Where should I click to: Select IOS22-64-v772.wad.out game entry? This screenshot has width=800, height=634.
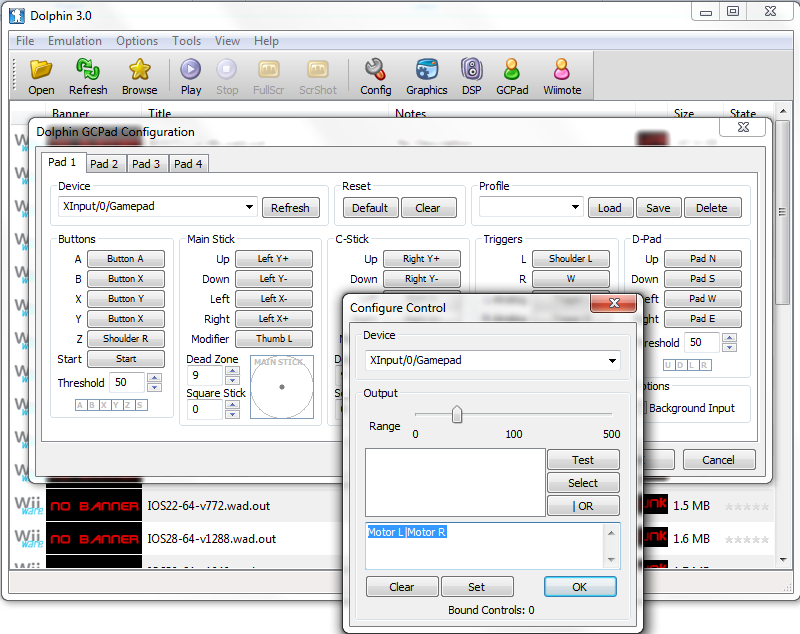209,506
